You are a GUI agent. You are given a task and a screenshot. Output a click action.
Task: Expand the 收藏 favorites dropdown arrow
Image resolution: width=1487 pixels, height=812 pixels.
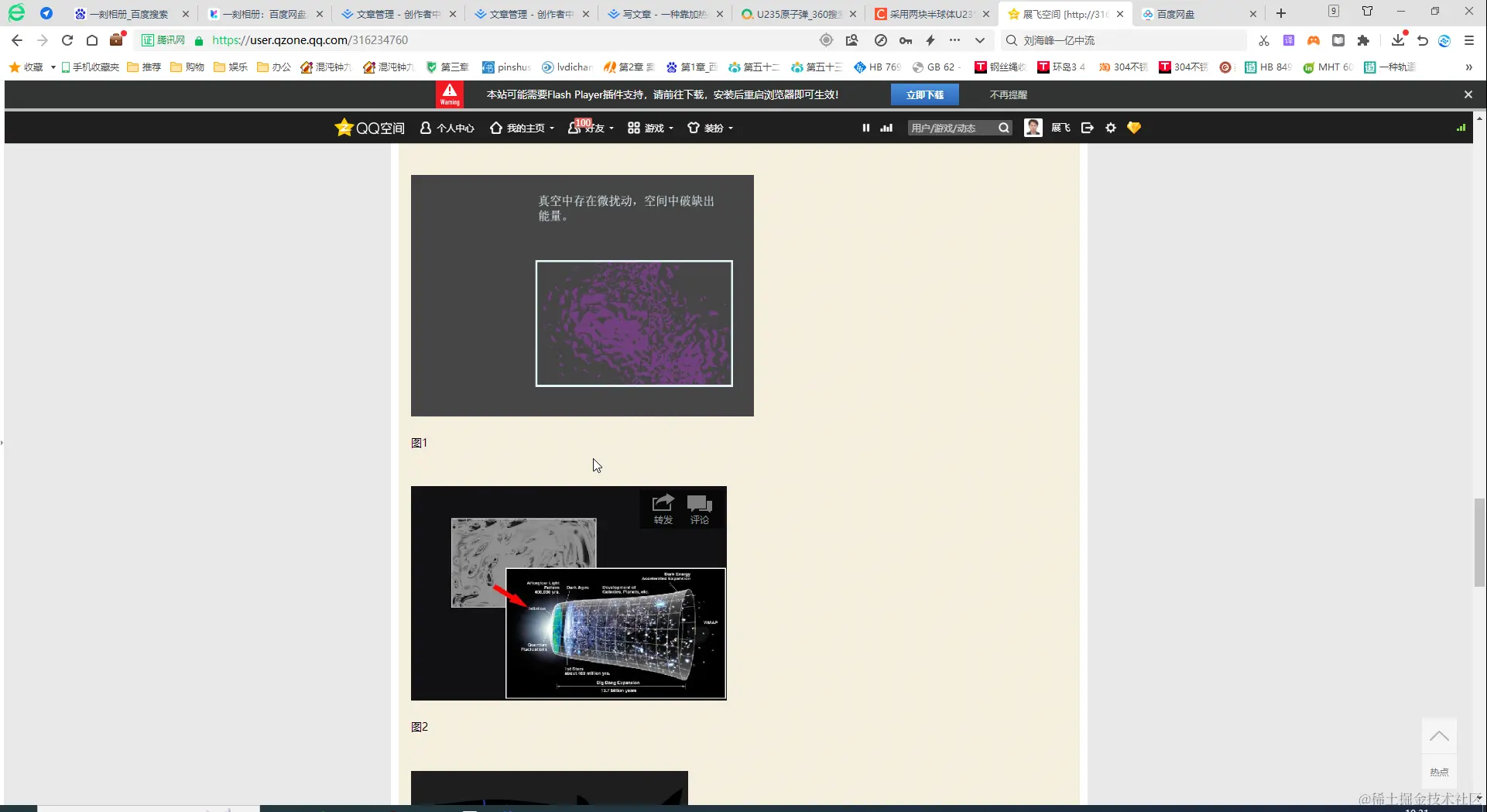[53, 67]
